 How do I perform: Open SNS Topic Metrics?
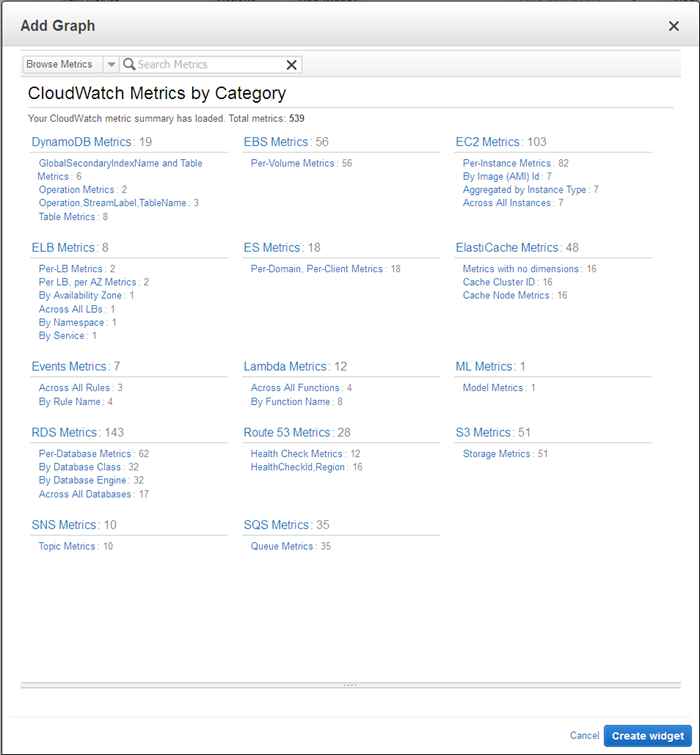pos(68,546)
